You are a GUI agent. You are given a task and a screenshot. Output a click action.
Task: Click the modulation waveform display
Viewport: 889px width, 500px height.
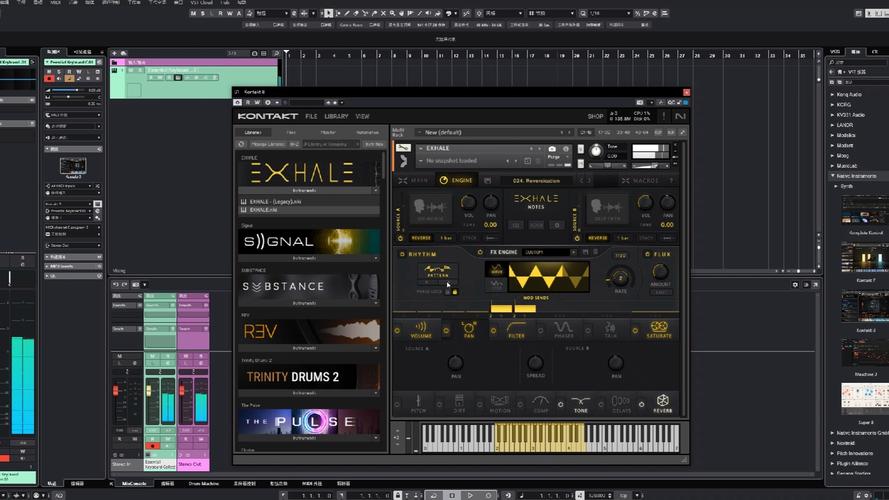pos(548,277)
